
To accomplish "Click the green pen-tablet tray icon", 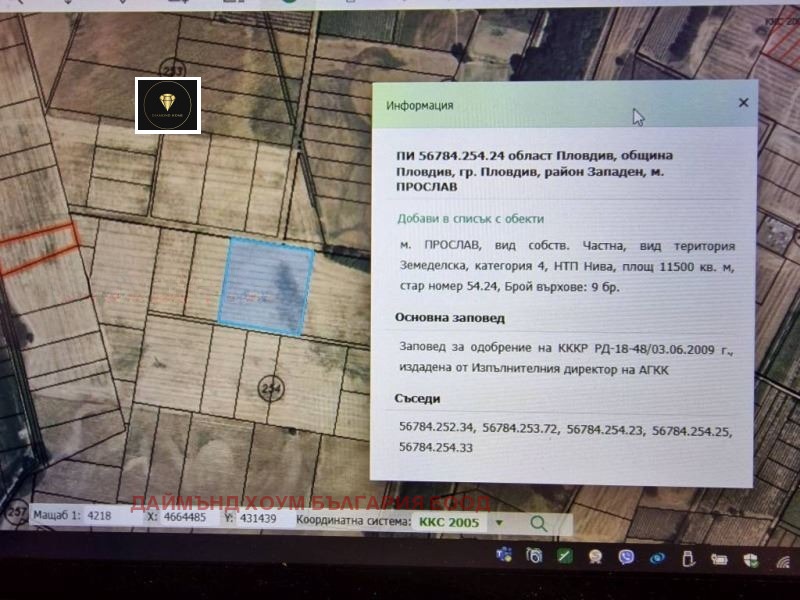I will 565,556.
